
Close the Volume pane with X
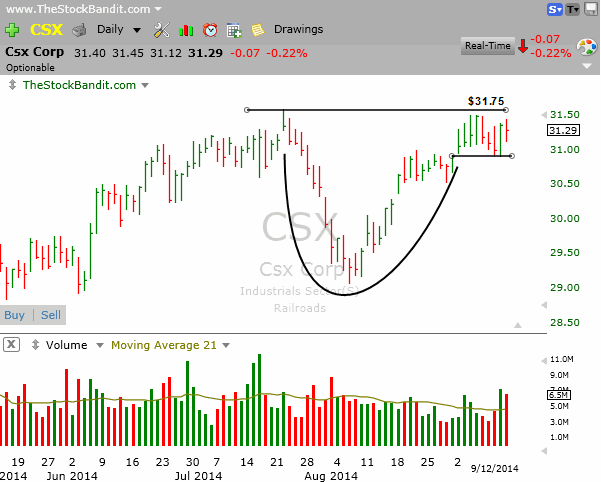(11, 344)
